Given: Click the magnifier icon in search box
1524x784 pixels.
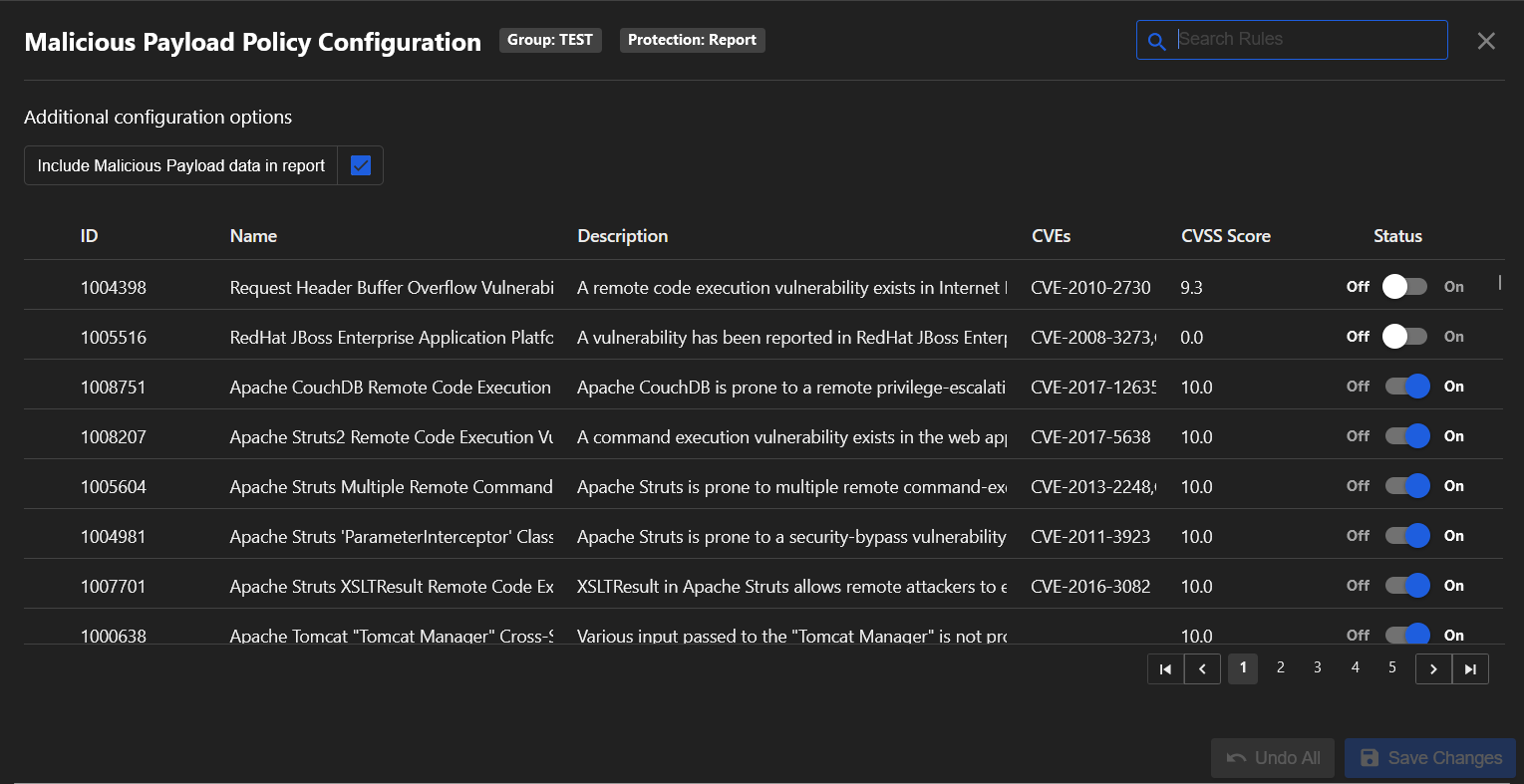Looking at the screenshot, I should (1156, 41).
